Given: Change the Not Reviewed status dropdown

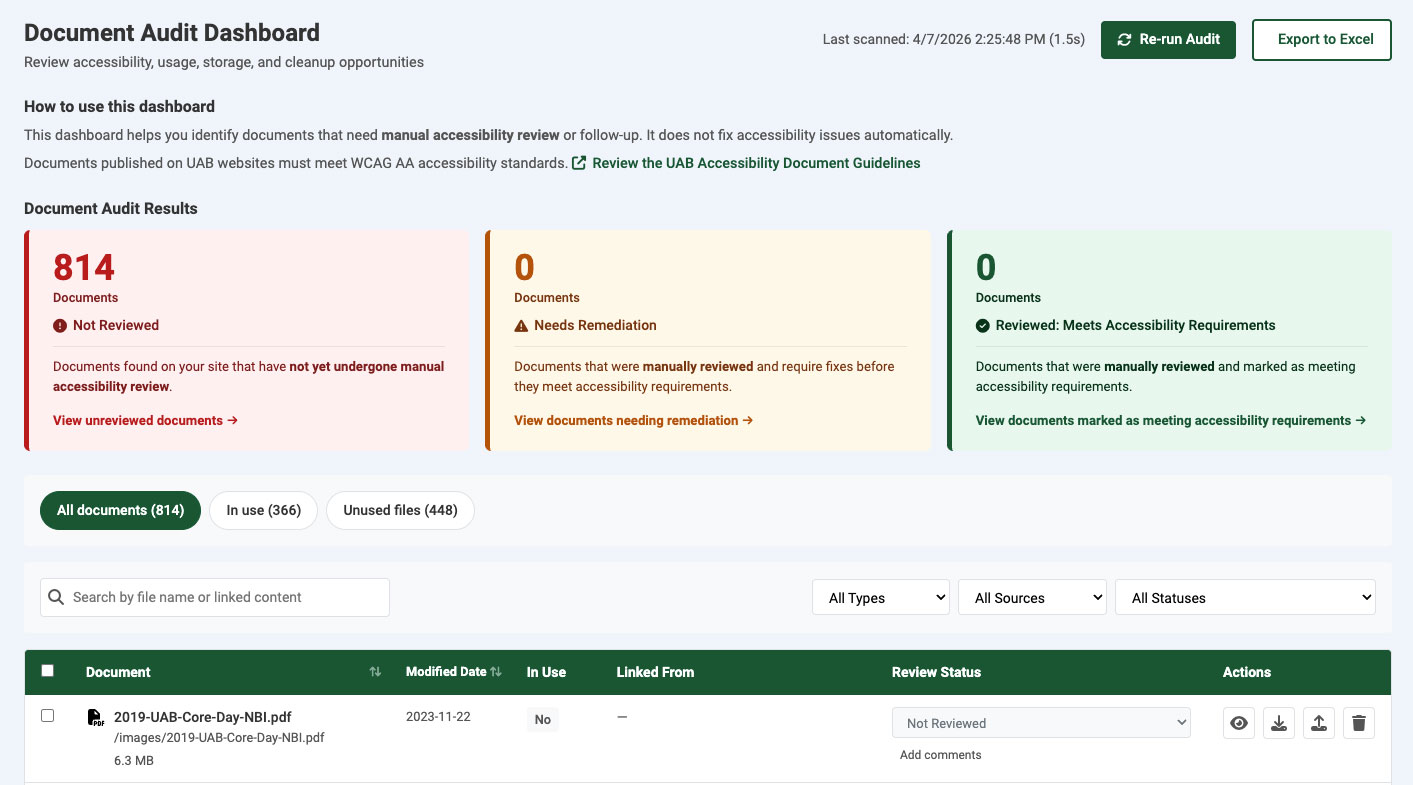Looking at the screenshot, I should click(x=1041, y=723).
